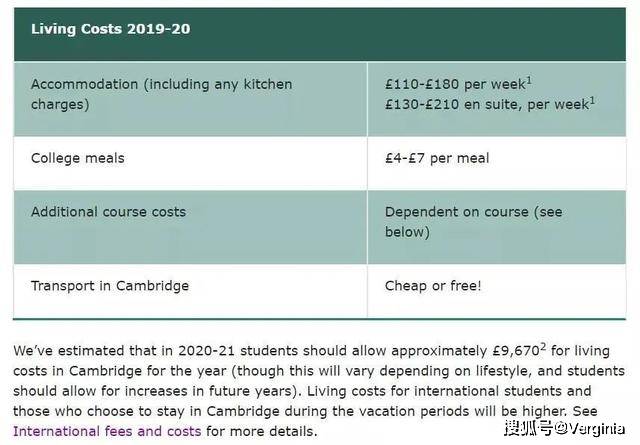Click the Living Costs 2019-20 table header

(320, 35)
